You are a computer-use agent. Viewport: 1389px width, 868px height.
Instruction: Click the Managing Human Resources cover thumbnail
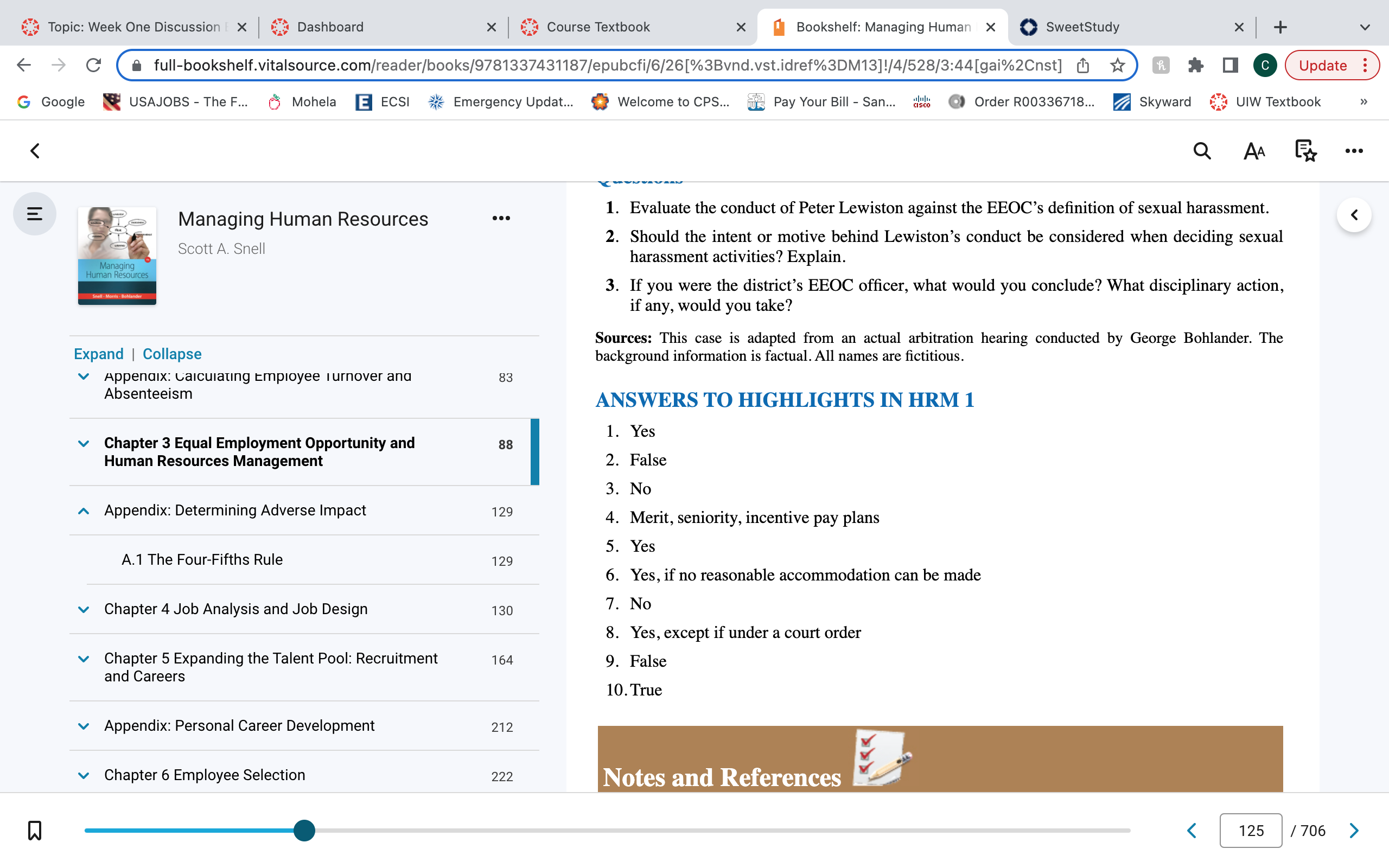click(x=117, y=256)
